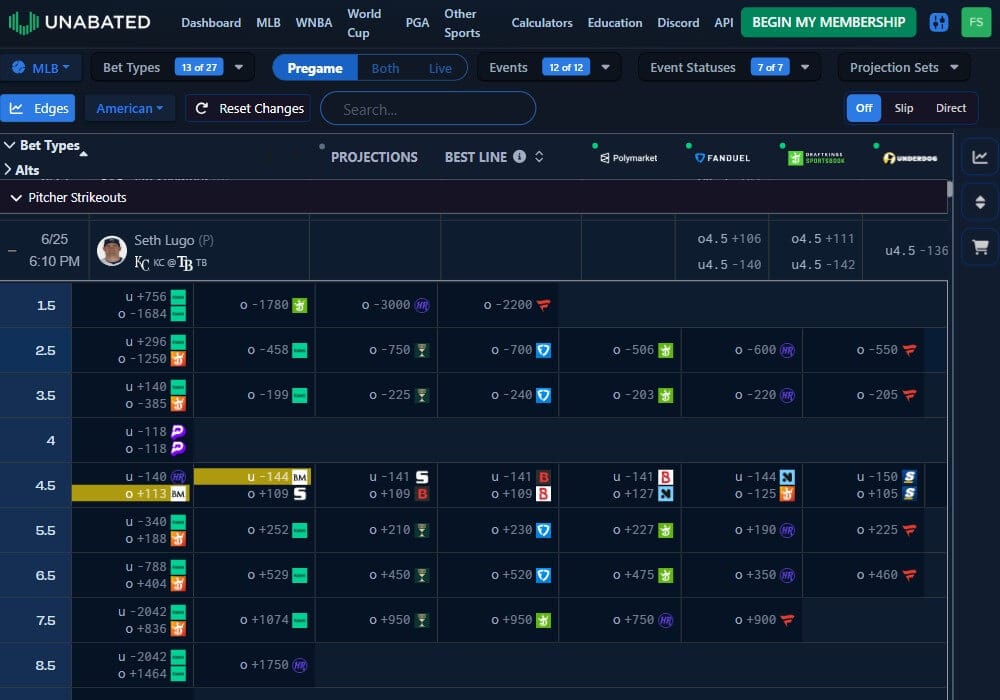Click the DraftKings Sportsbook column logo

pyautogui.click(x=816, y=157)
